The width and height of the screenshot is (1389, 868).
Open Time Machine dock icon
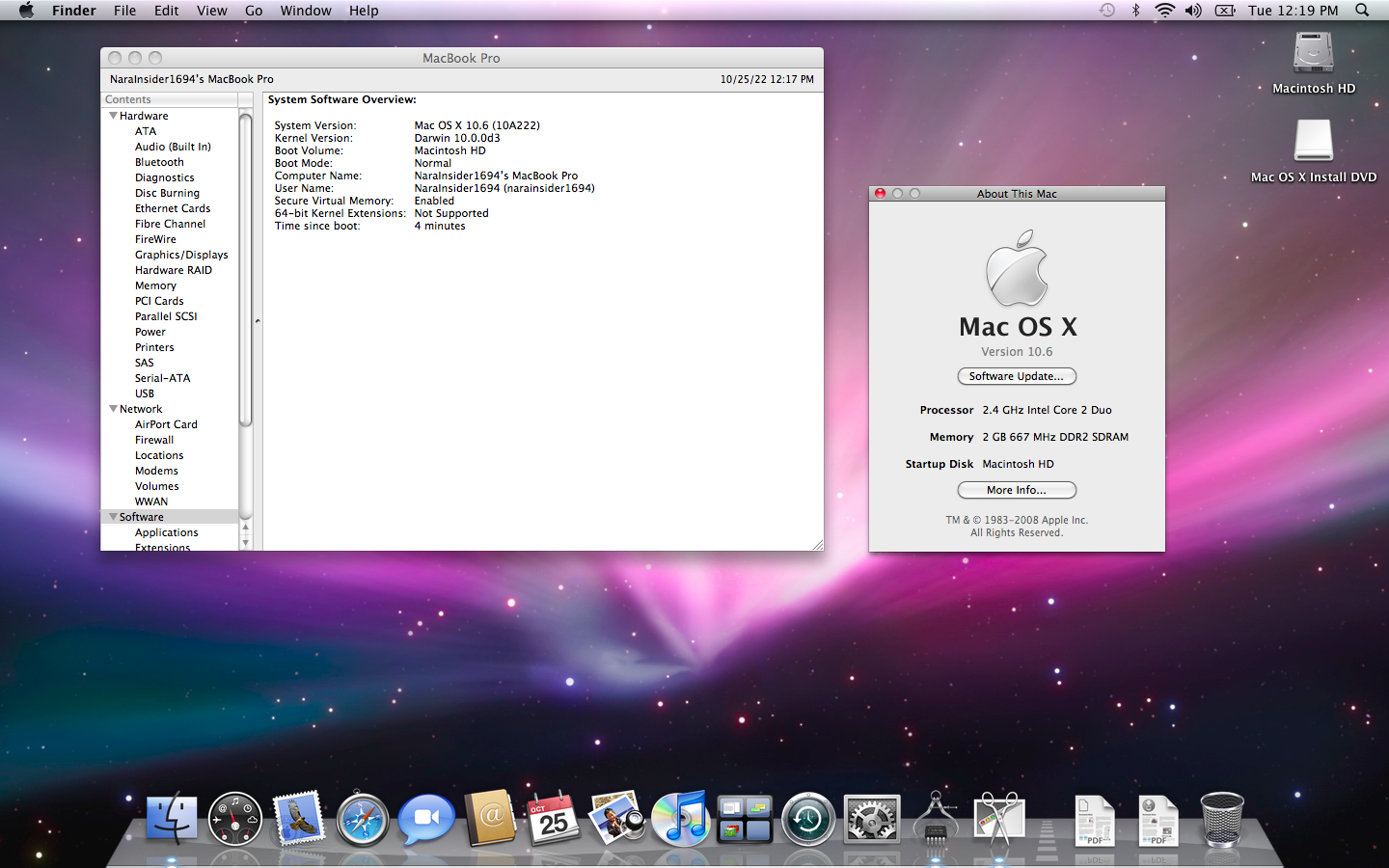point(808,820)
